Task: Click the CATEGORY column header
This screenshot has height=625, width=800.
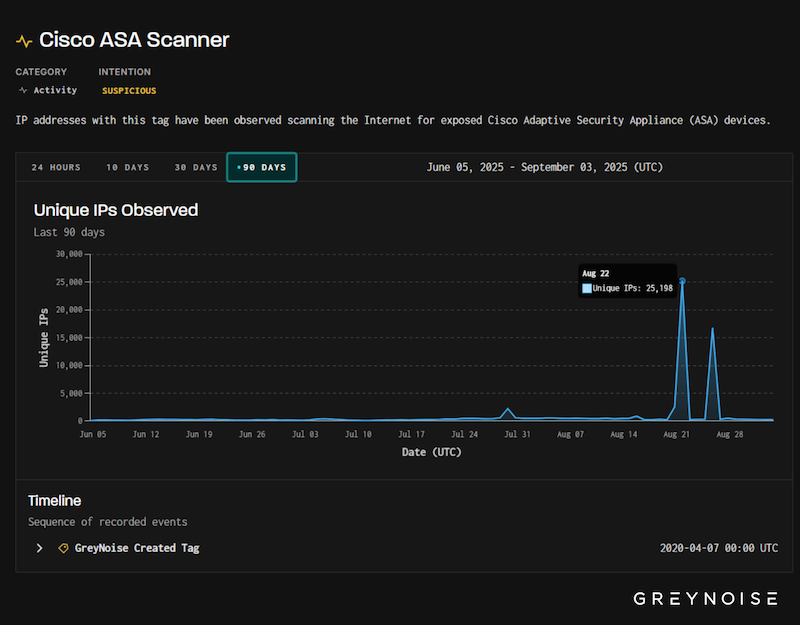Action: [x=41, y=72]
